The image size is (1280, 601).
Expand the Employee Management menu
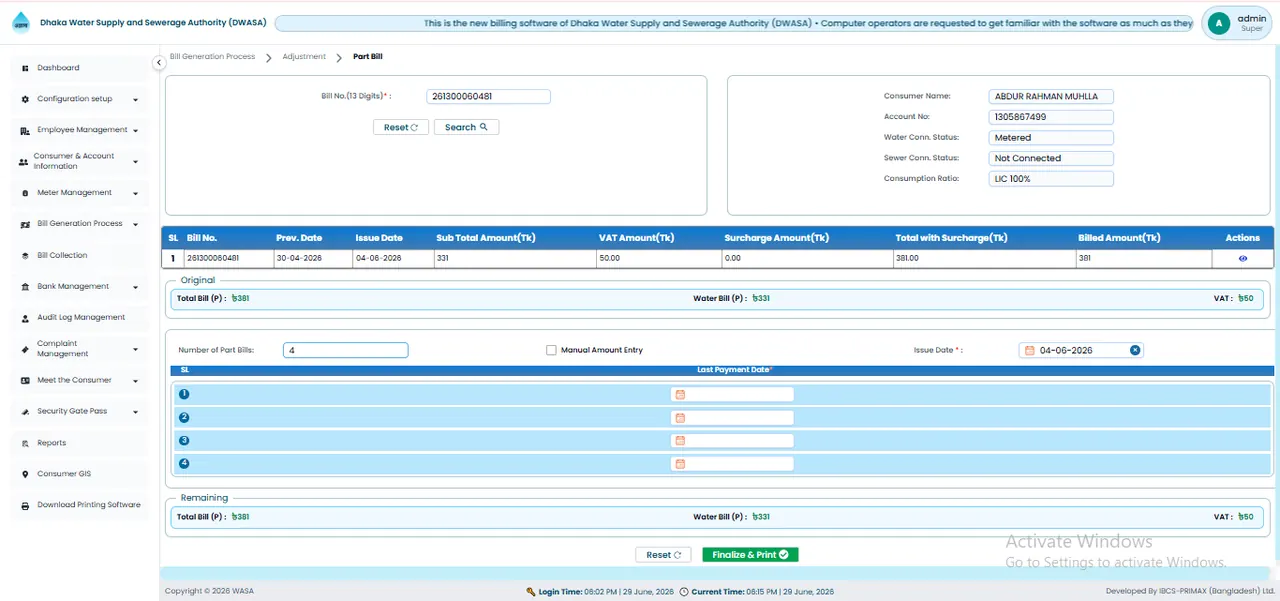[x=78, y=130]
